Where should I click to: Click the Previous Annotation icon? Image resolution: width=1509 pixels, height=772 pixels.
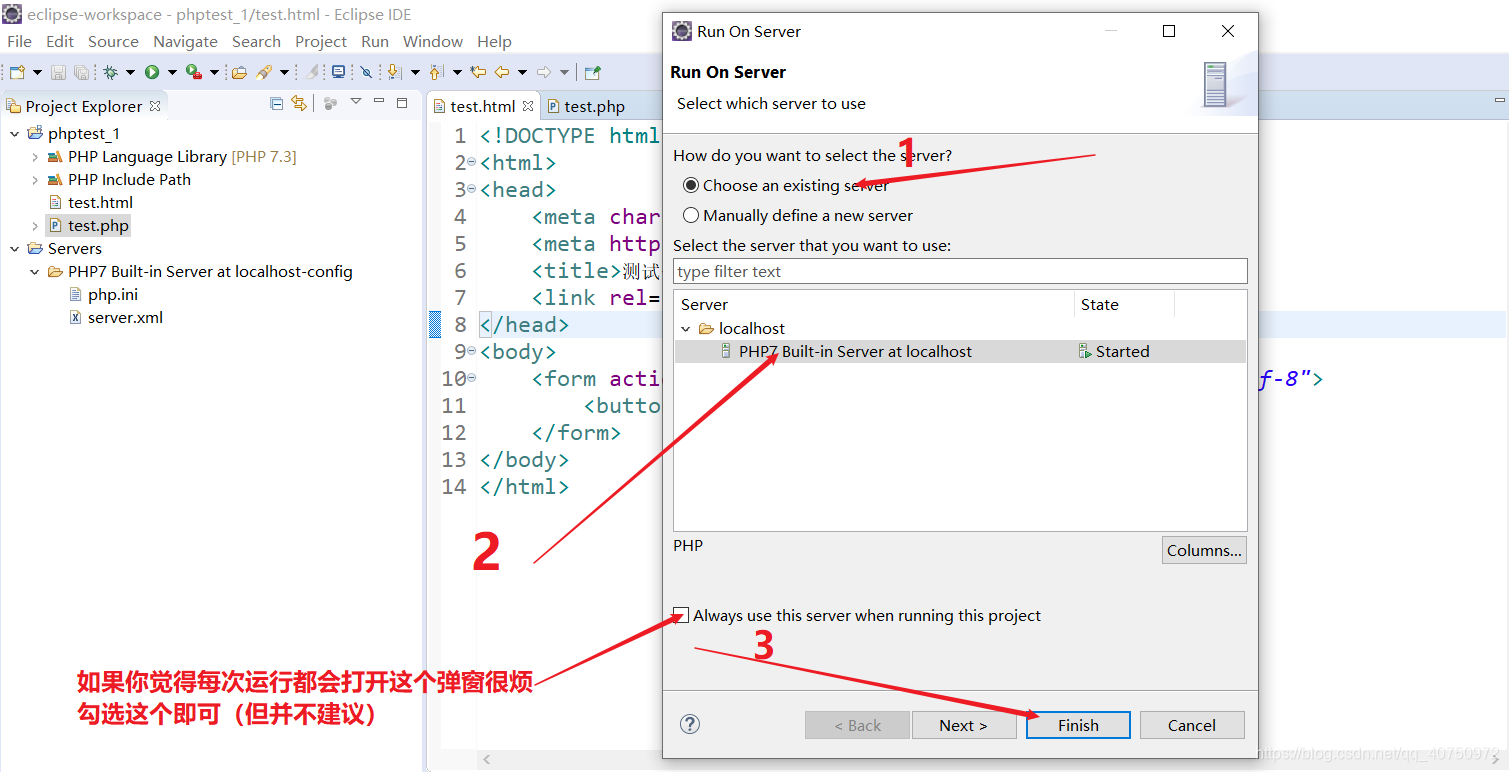pyautogui.click(x=436, y=72)
